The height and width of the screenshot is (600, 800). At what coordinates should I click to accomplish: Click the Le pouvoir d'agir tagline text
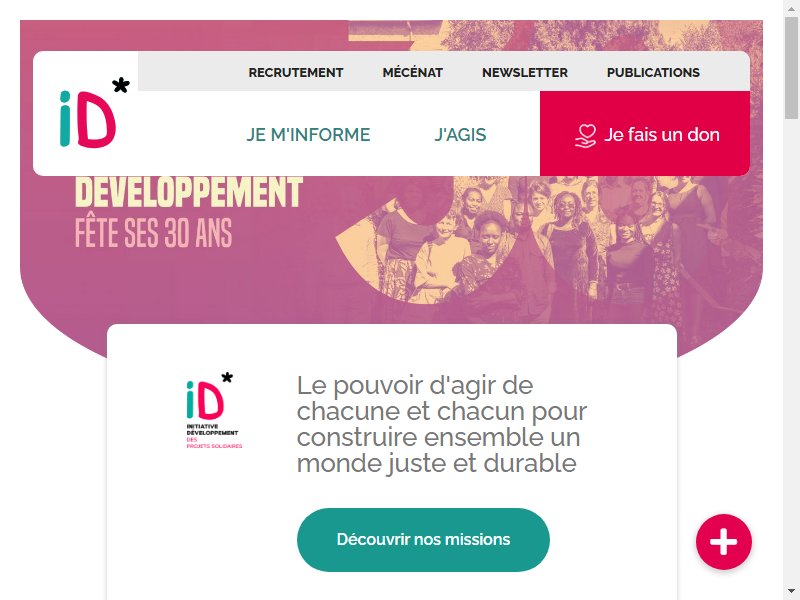tap(441, 424)
